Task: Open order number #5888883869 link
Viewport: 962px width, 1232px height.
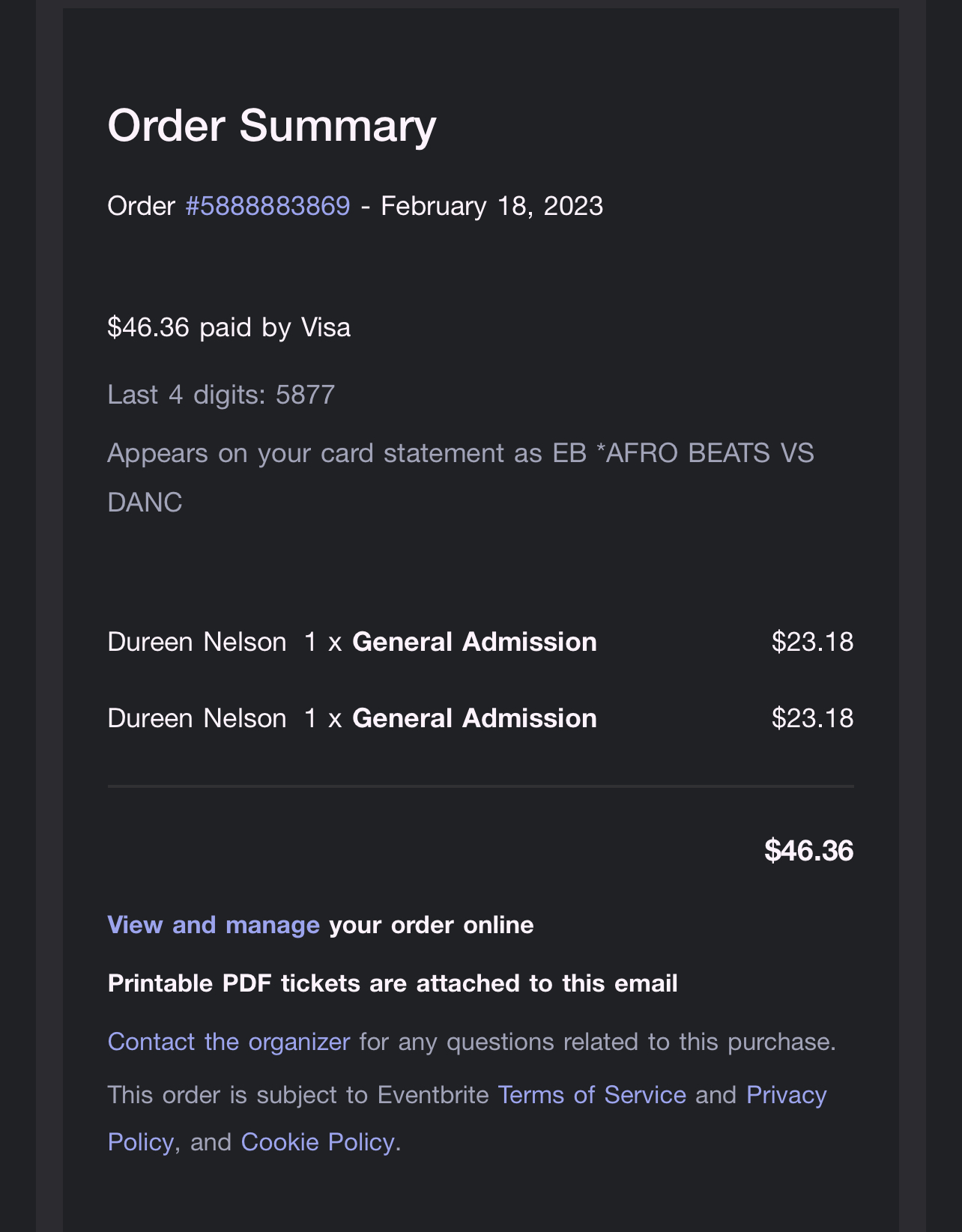Action: 267,206
